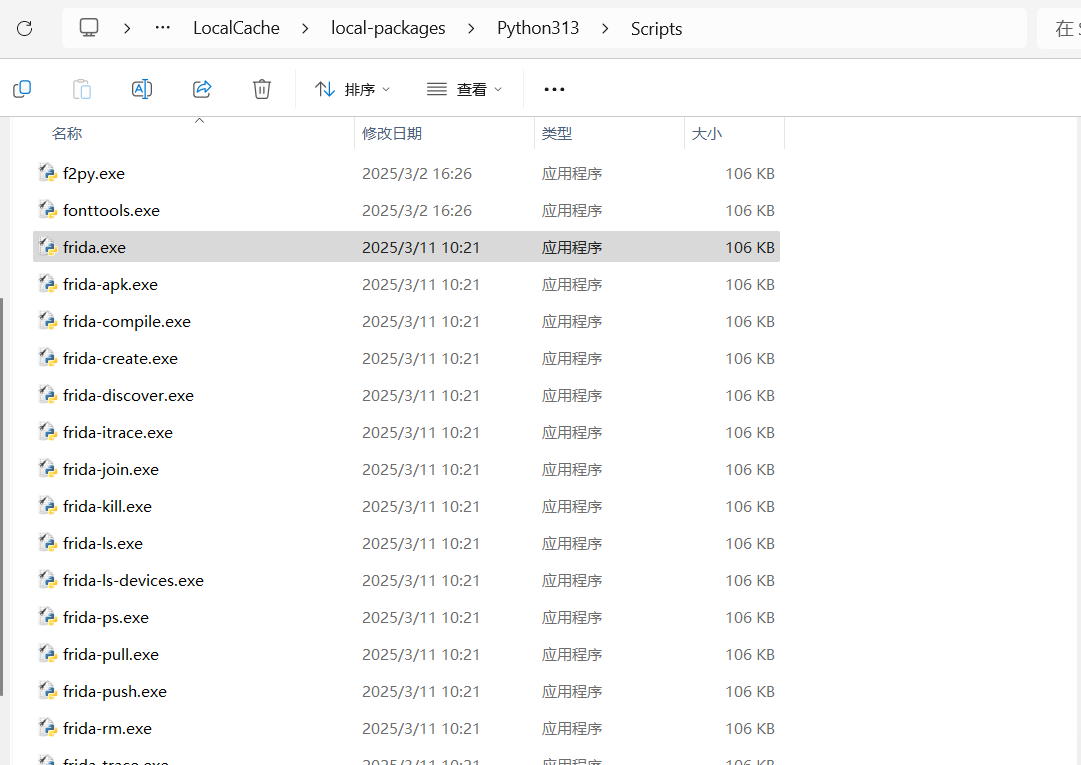Viewport: 1081px width, 765px height.
Task: Click the This PC monitor icon
Action: coord(89,28)
